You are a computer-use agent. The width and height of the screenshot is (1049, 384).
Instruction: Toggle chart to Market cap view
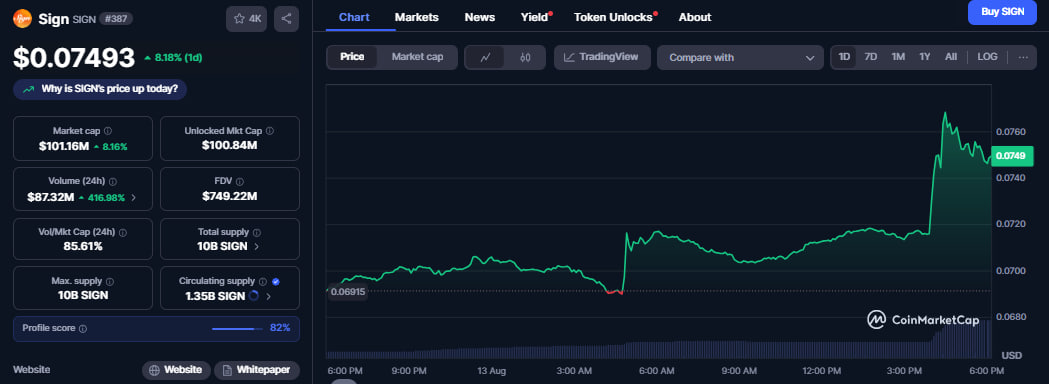[x=417, y=57]
